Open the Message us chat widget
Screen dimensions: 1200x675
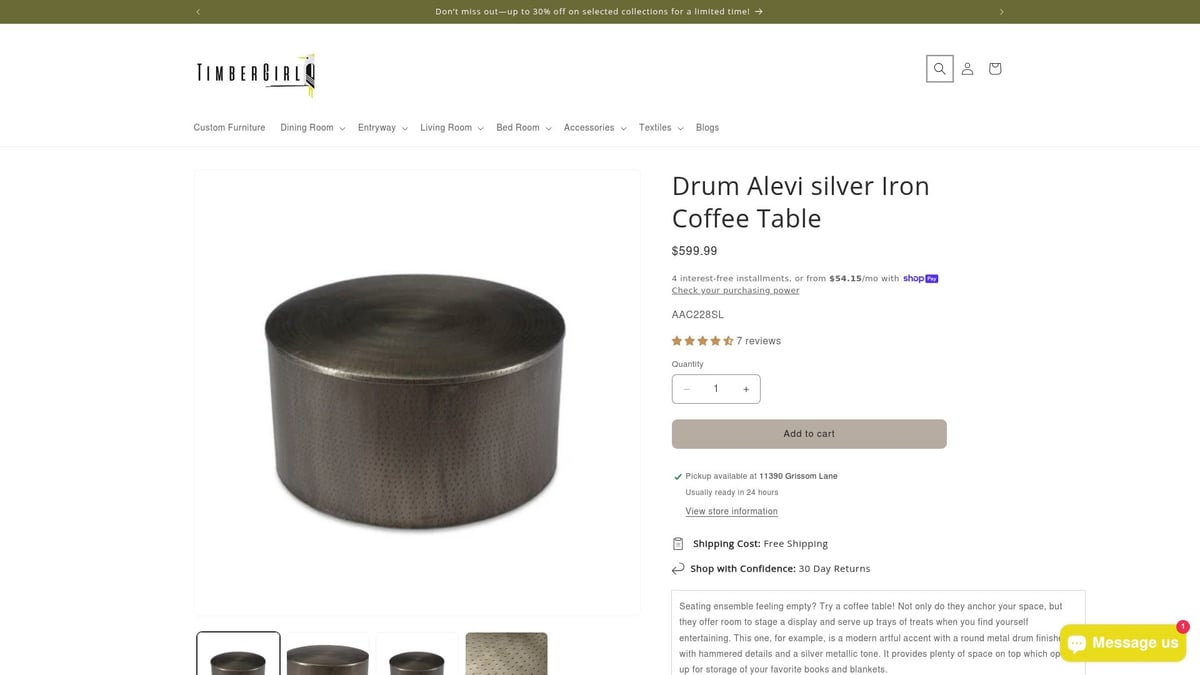click(1123, 643)
